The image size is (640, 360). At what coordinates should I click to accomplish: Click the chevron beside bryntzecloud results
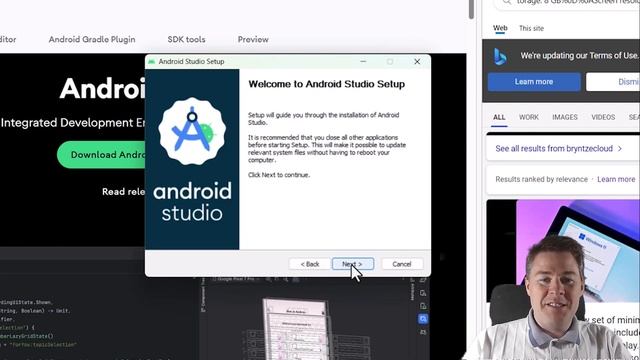tap(620, 149)
